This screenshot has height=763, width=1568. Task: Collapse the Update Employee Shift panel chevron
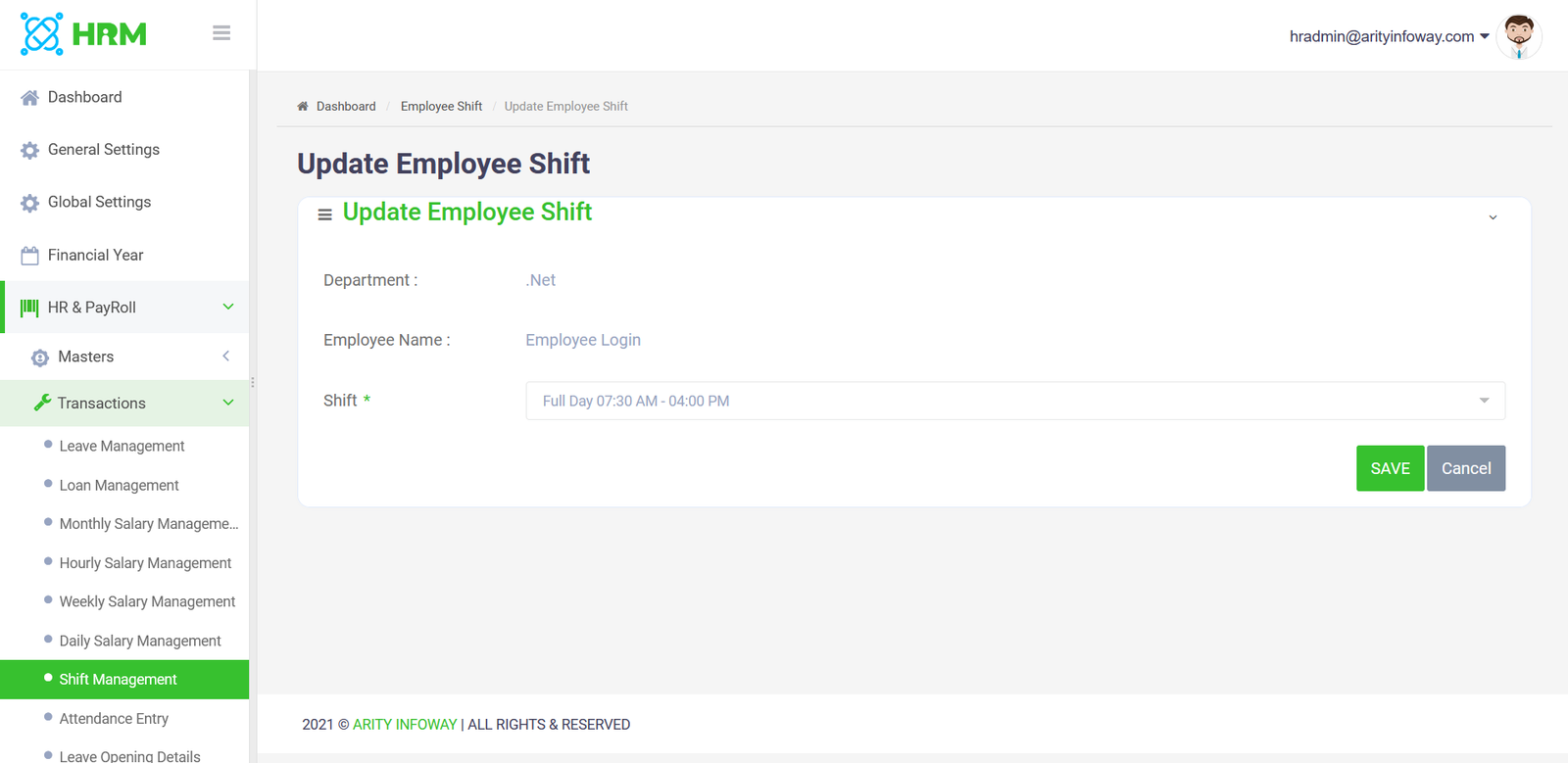(x=1493, y=217)
